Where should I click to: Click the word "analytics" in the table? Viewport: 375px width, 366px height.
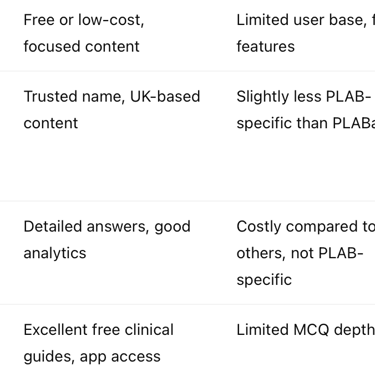[x=55, y=253]
